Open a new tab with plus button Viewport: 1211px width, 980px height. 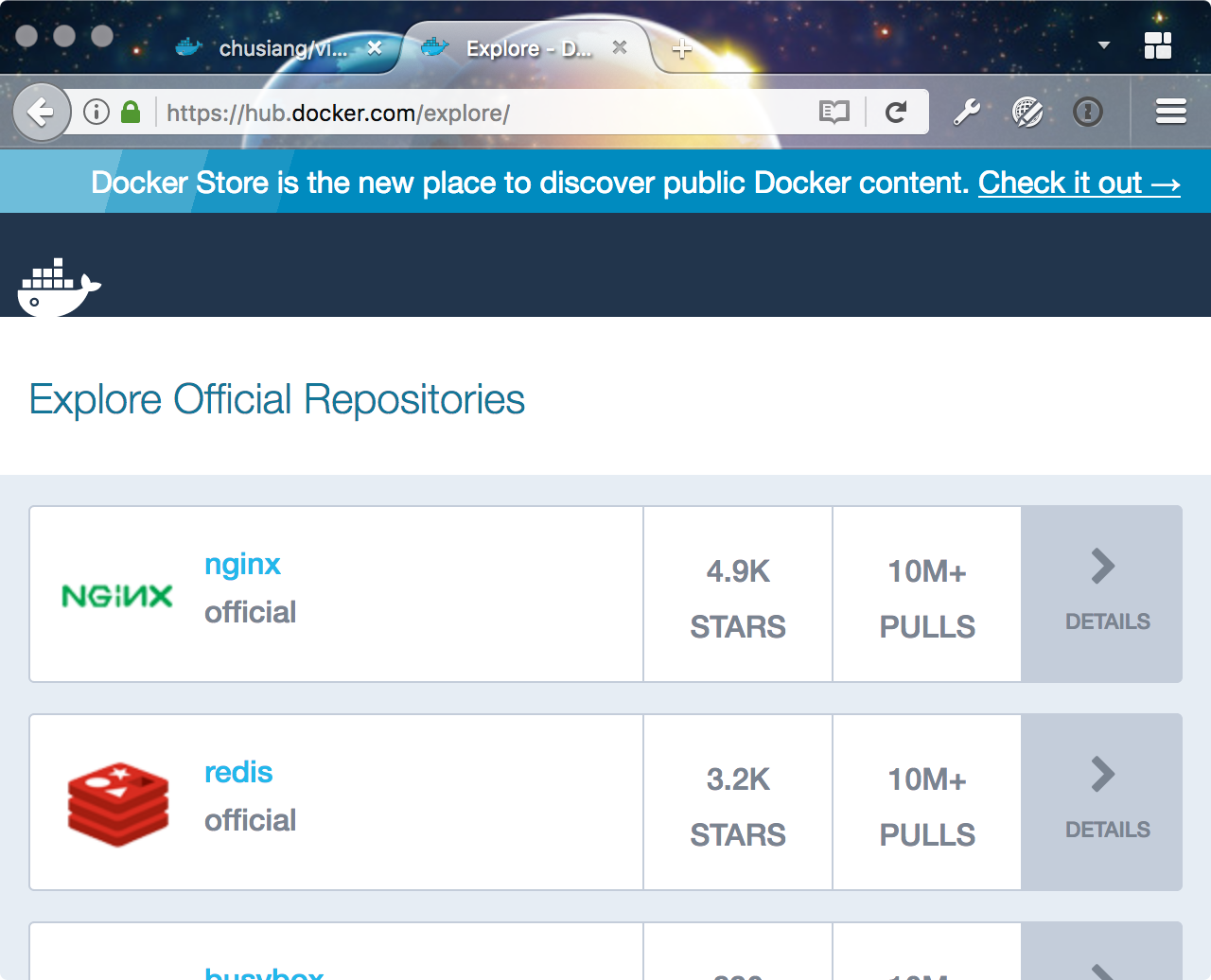pyautogui.click(x=681, y=48)
